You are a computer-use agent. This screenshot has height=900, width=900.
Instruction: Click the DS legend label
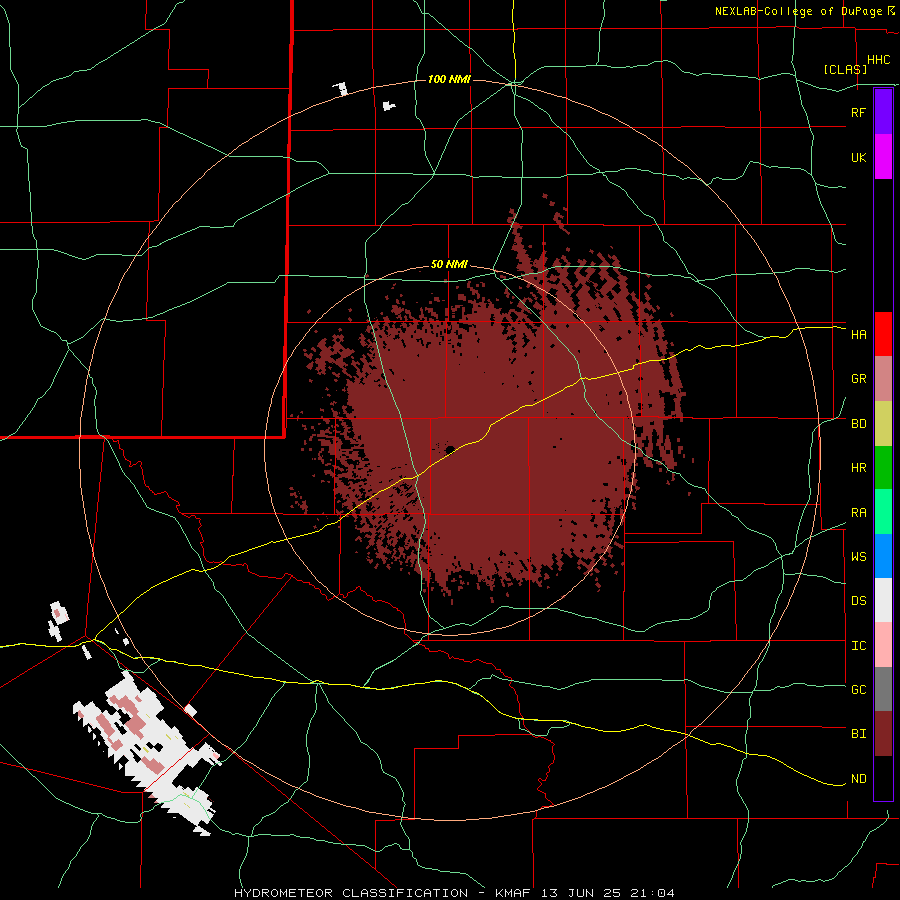click(x=859, y=601)
